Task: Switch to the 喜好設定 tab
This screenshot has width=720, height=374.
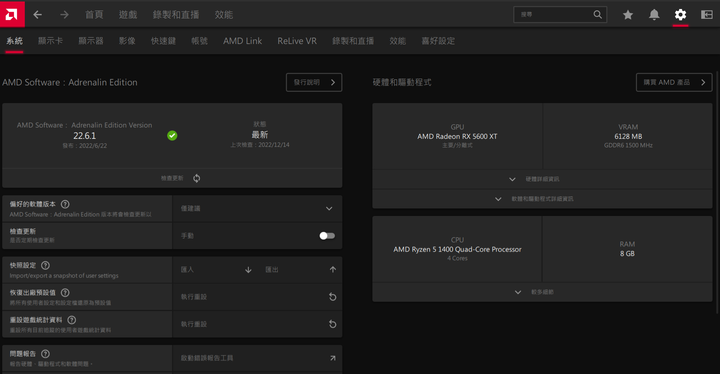Action: point(438,41)
